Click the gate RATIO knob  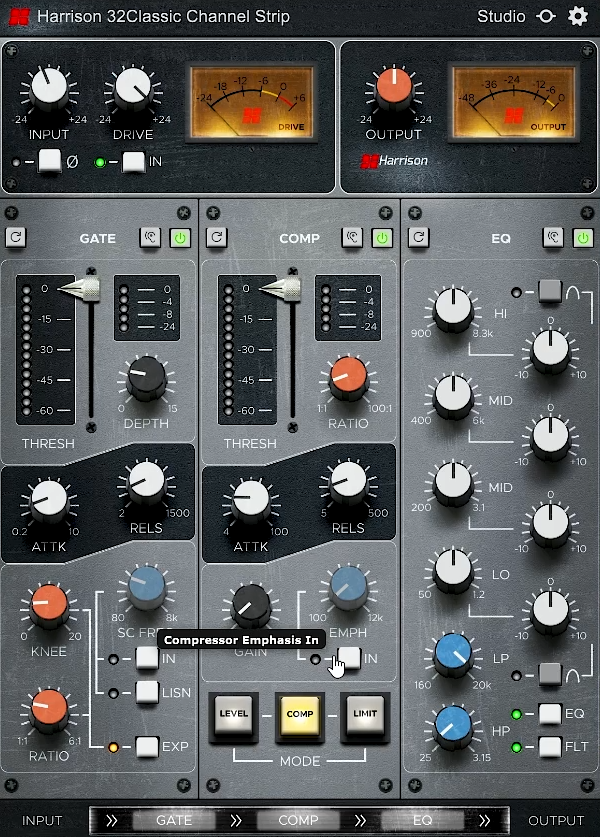(49, 709)
